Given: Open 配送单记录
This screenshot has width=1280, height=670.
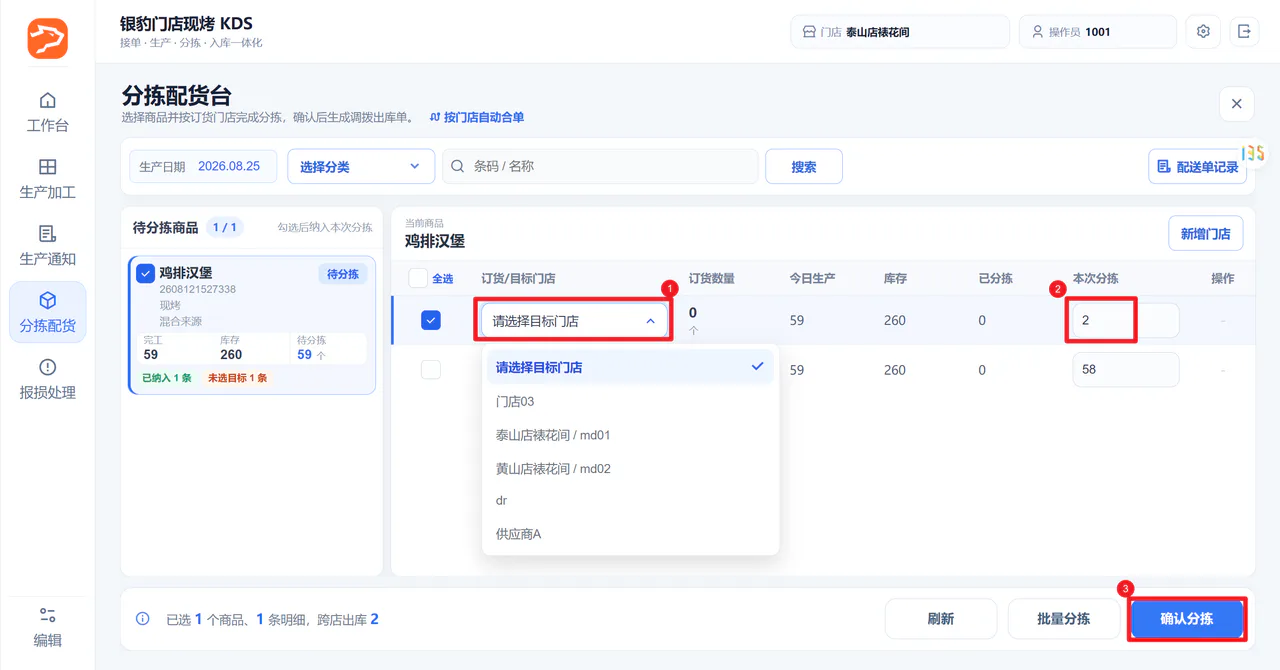Looking at the screenshot, I should [x=1197, y=166].
